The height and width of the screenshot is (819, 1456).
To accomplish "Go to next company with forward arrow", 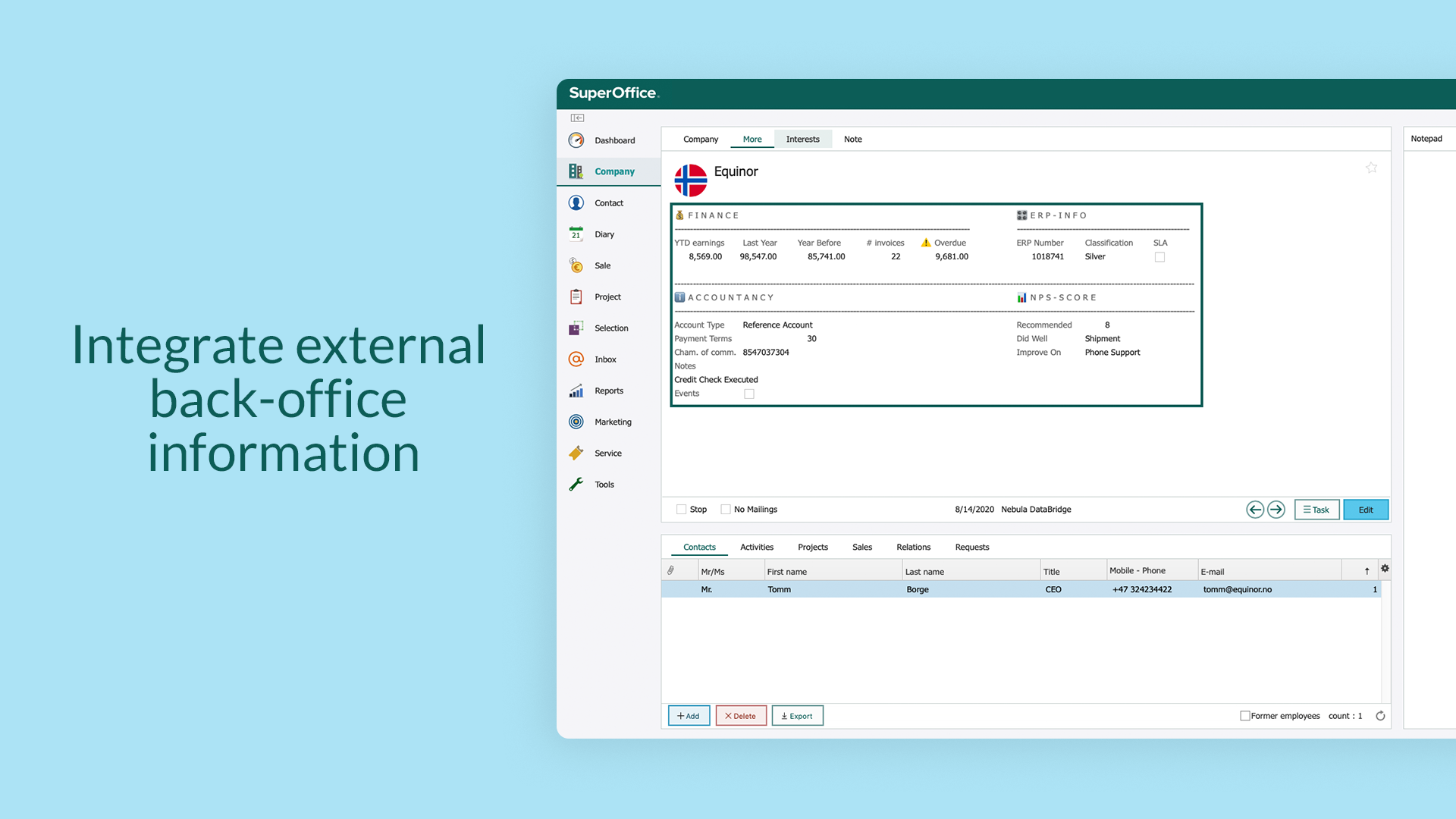I will [1276, 510].
